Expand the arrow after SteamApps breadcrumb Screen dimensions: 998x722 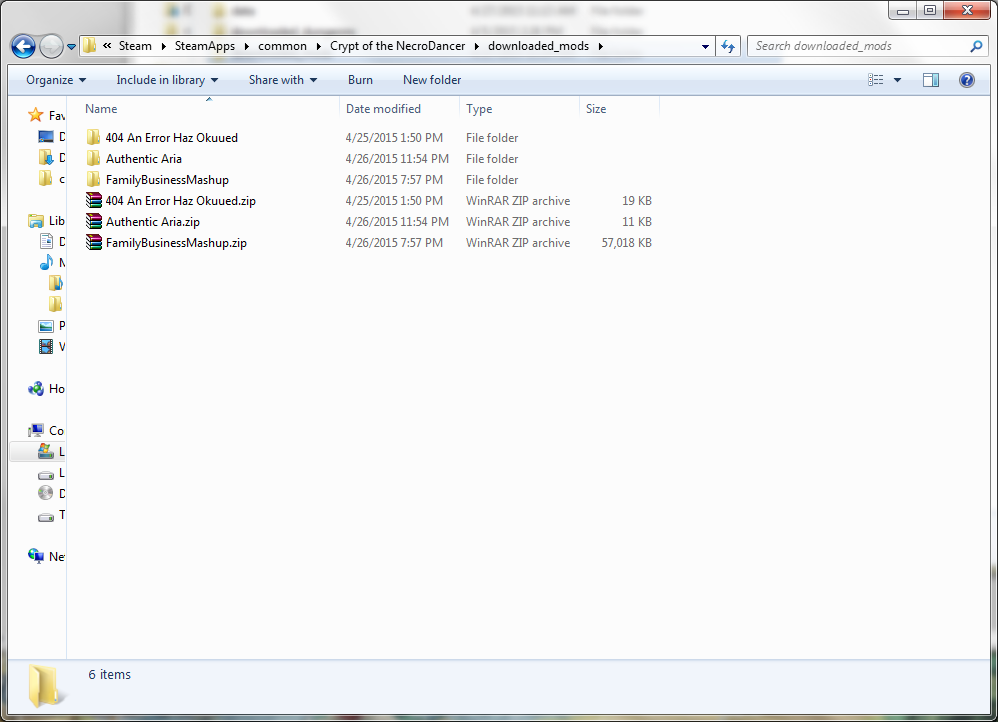coord(246,46)
